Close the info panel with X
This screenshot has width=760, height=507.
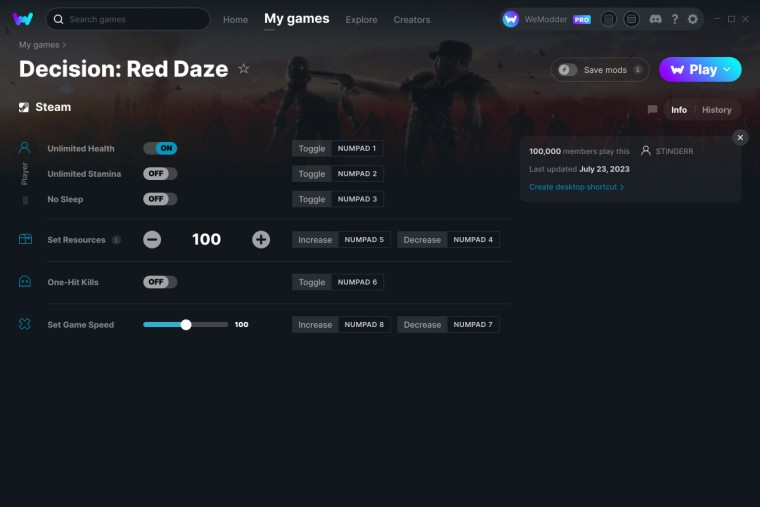(740, 138)
